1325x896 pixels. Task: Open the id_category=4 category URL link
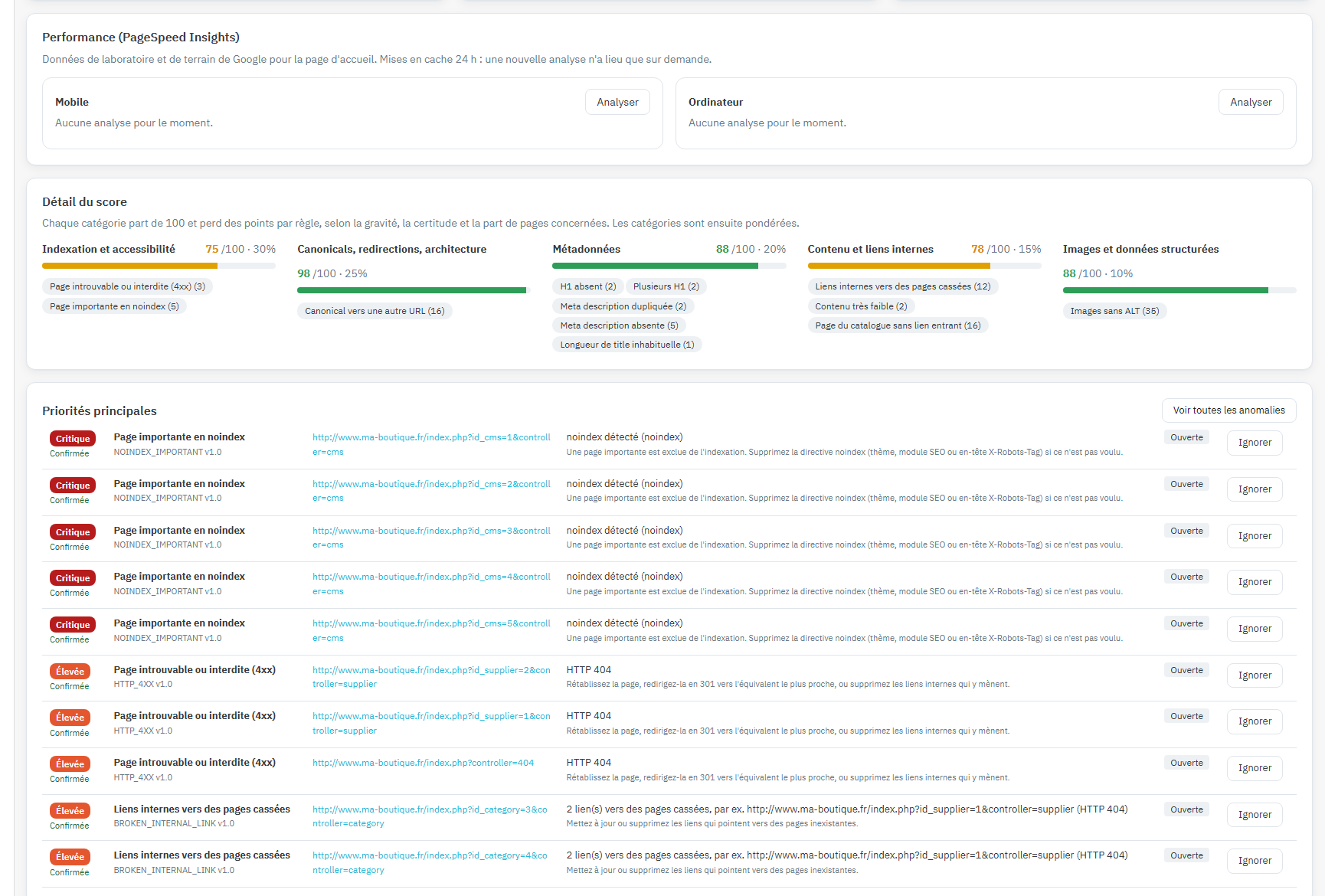pos(430,862)
